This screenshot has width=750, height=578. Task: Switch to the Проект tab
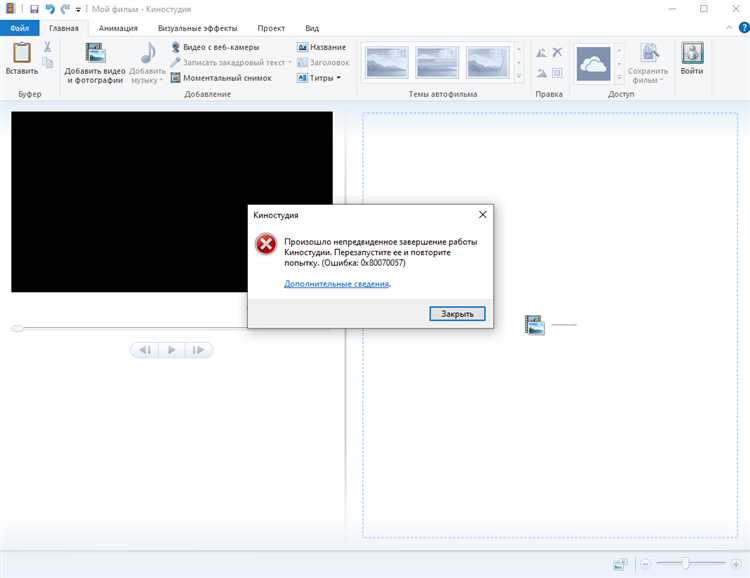pyautogui.click(x=271, y=28)
